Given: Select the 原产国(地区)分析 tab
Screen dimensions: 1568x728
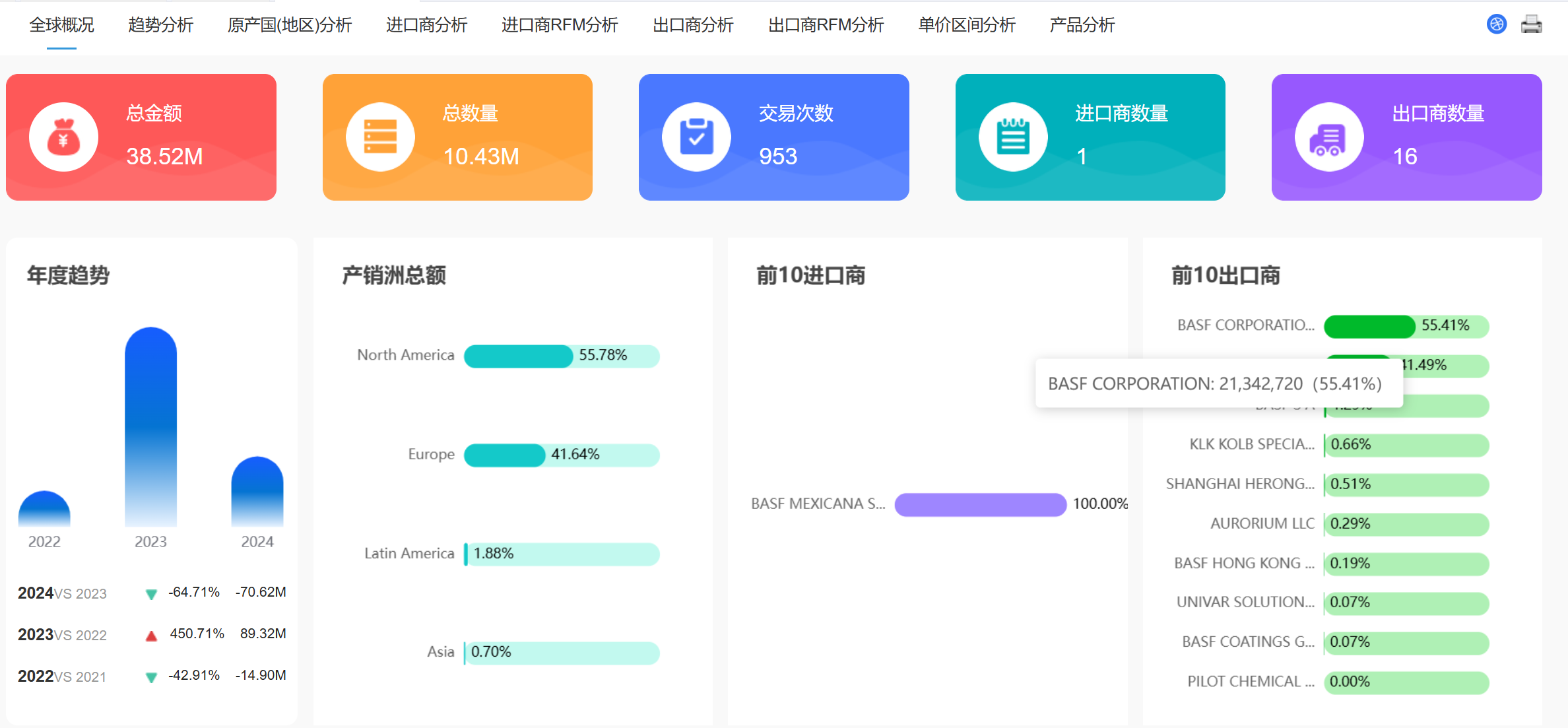Looking at the screenshot, I should pos(289,25).
